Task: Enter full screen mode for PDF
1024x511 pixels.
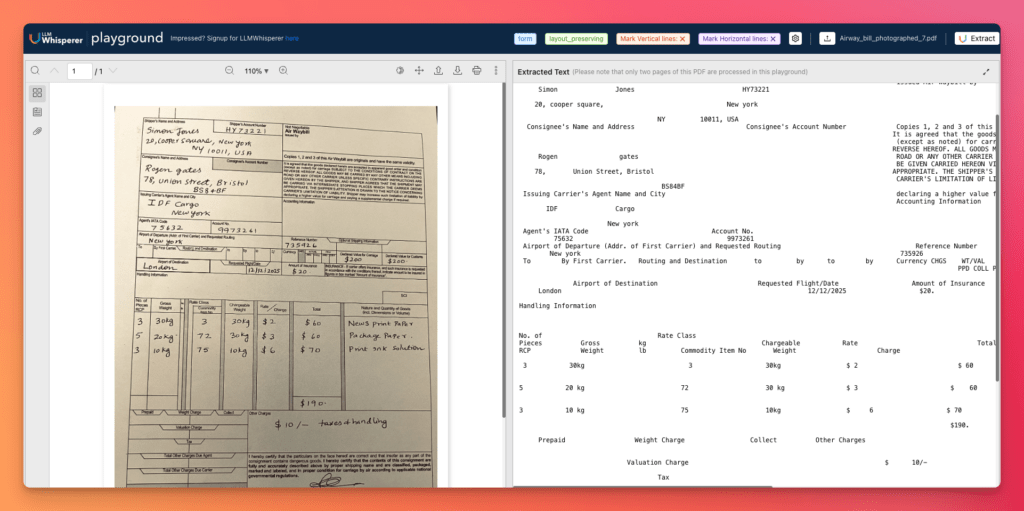Action: coord(419,71)
